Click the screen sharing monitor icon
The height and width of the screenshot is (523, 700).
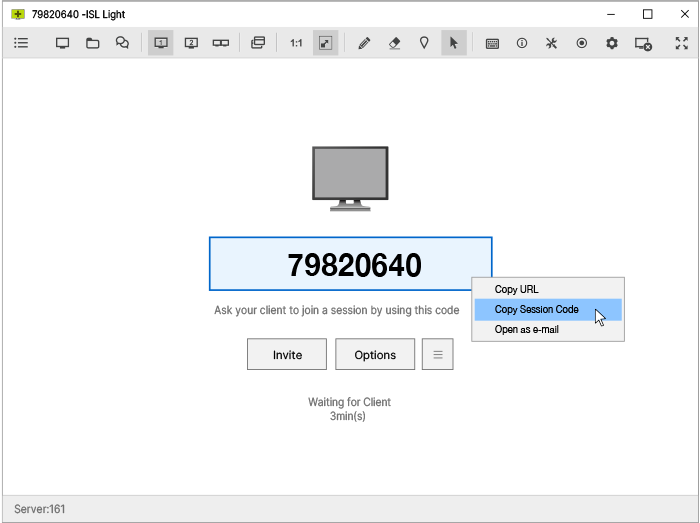pos(62,44)
